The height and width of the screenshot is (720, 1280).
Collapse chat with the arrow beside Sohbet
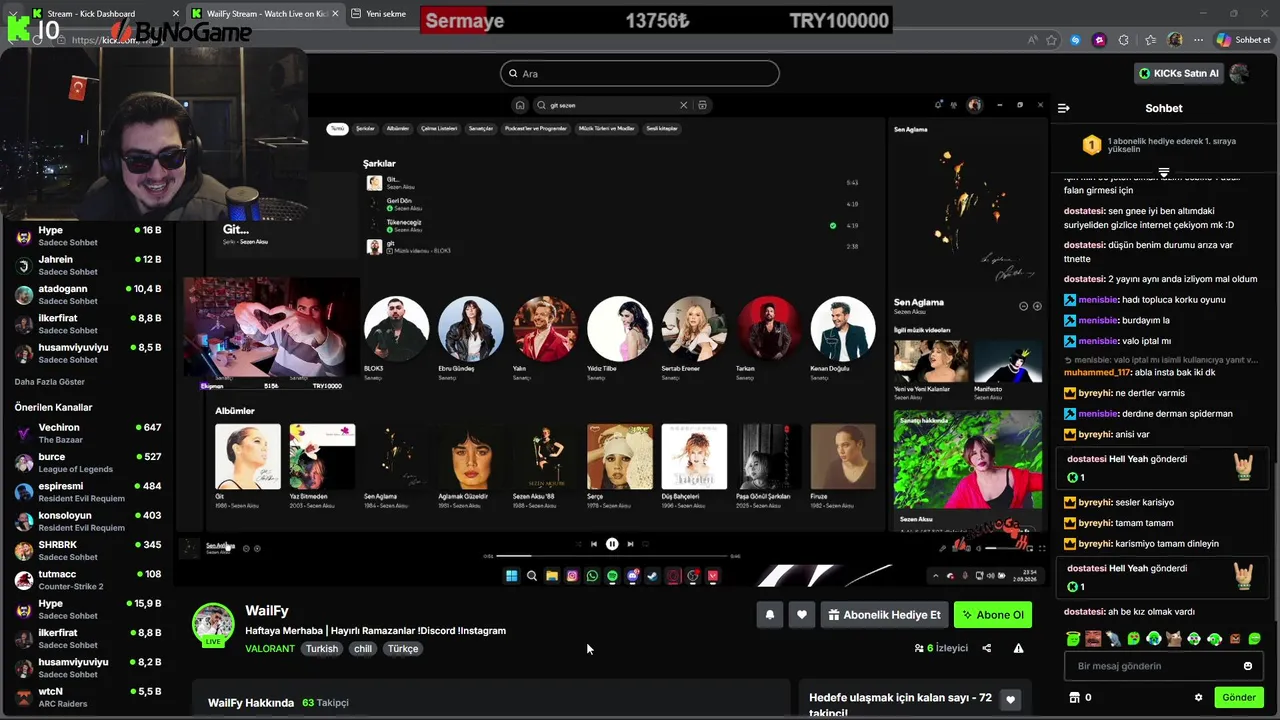1064,108
